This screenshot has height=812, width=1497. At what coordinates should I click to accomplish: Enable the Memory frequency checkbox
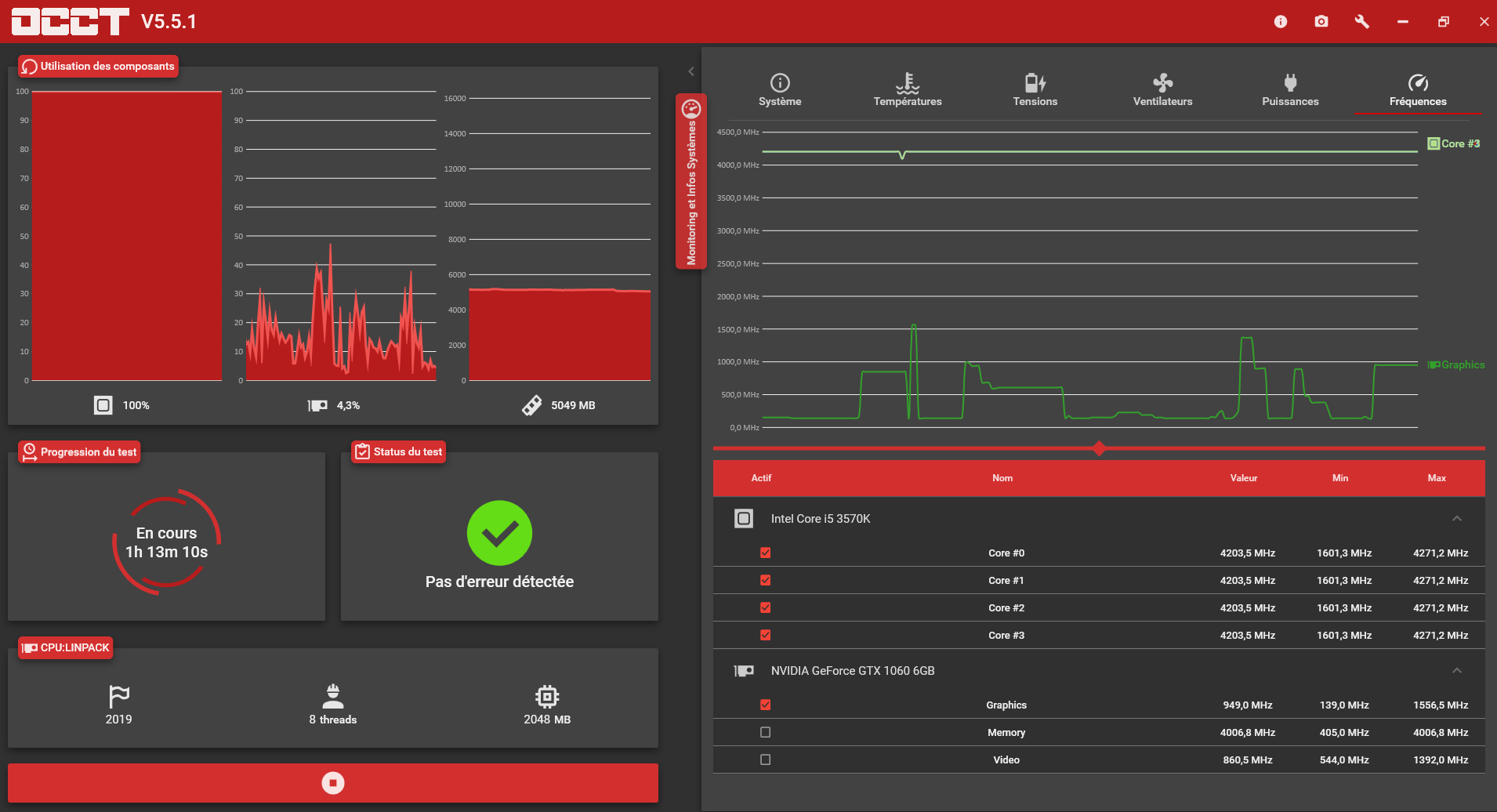coord(766,733)
